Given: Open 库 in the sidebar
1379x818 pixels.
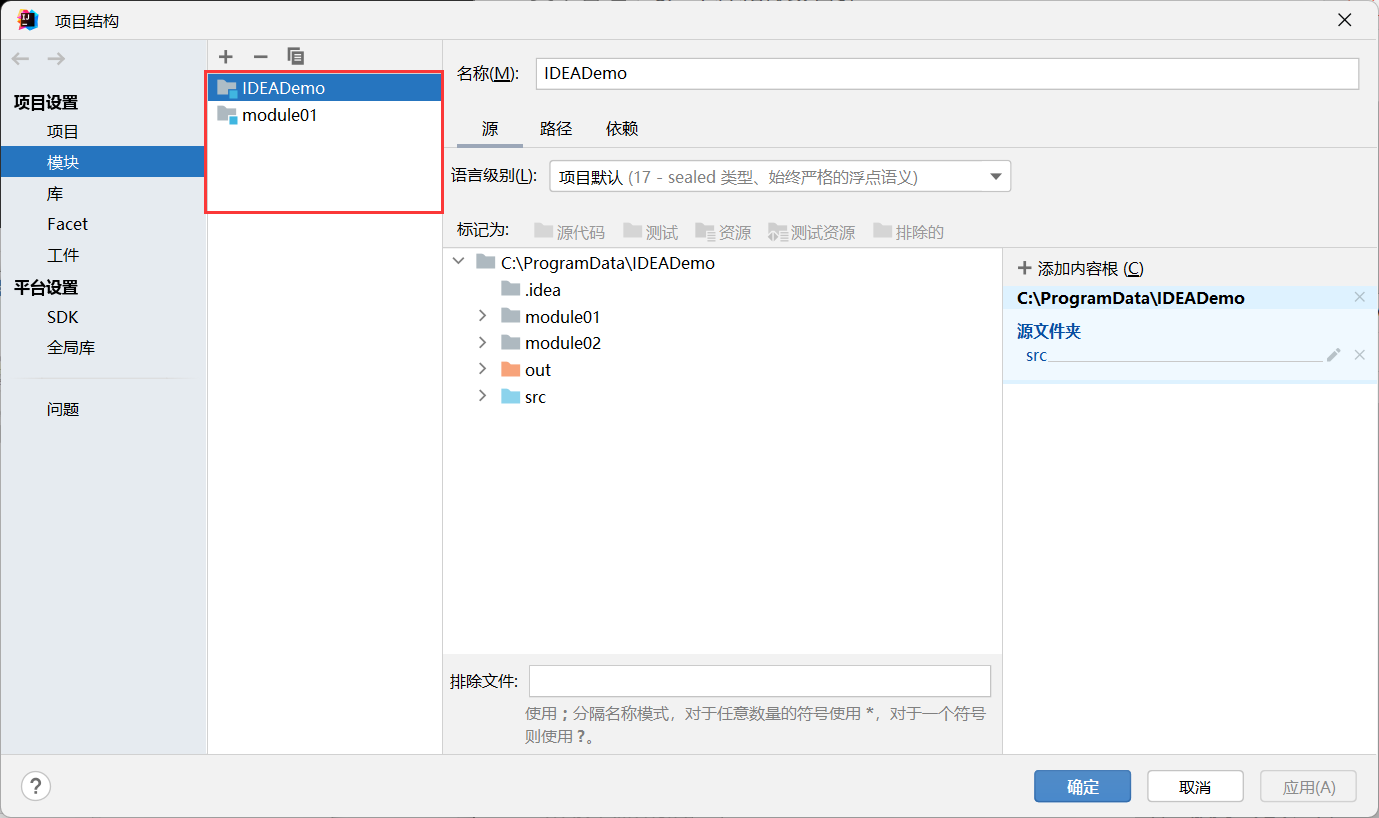Looking at the screenshot, I should tap(55, 194).
